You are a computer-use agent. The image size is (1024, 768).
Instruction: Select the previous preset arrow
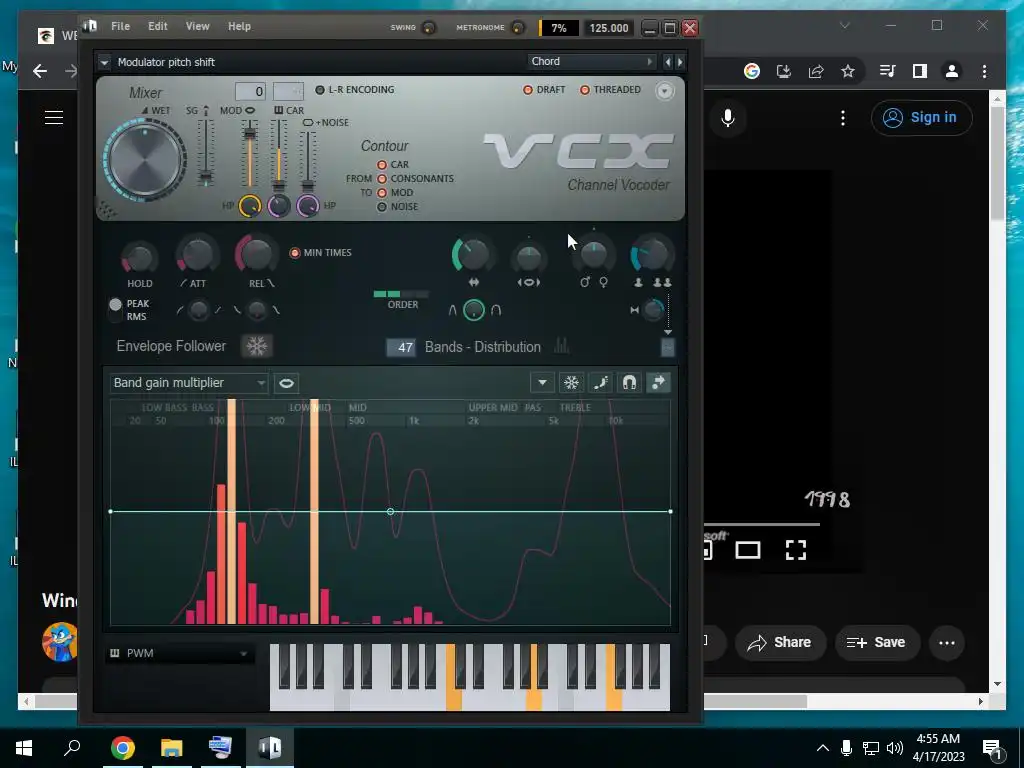(x=667, y=62)
